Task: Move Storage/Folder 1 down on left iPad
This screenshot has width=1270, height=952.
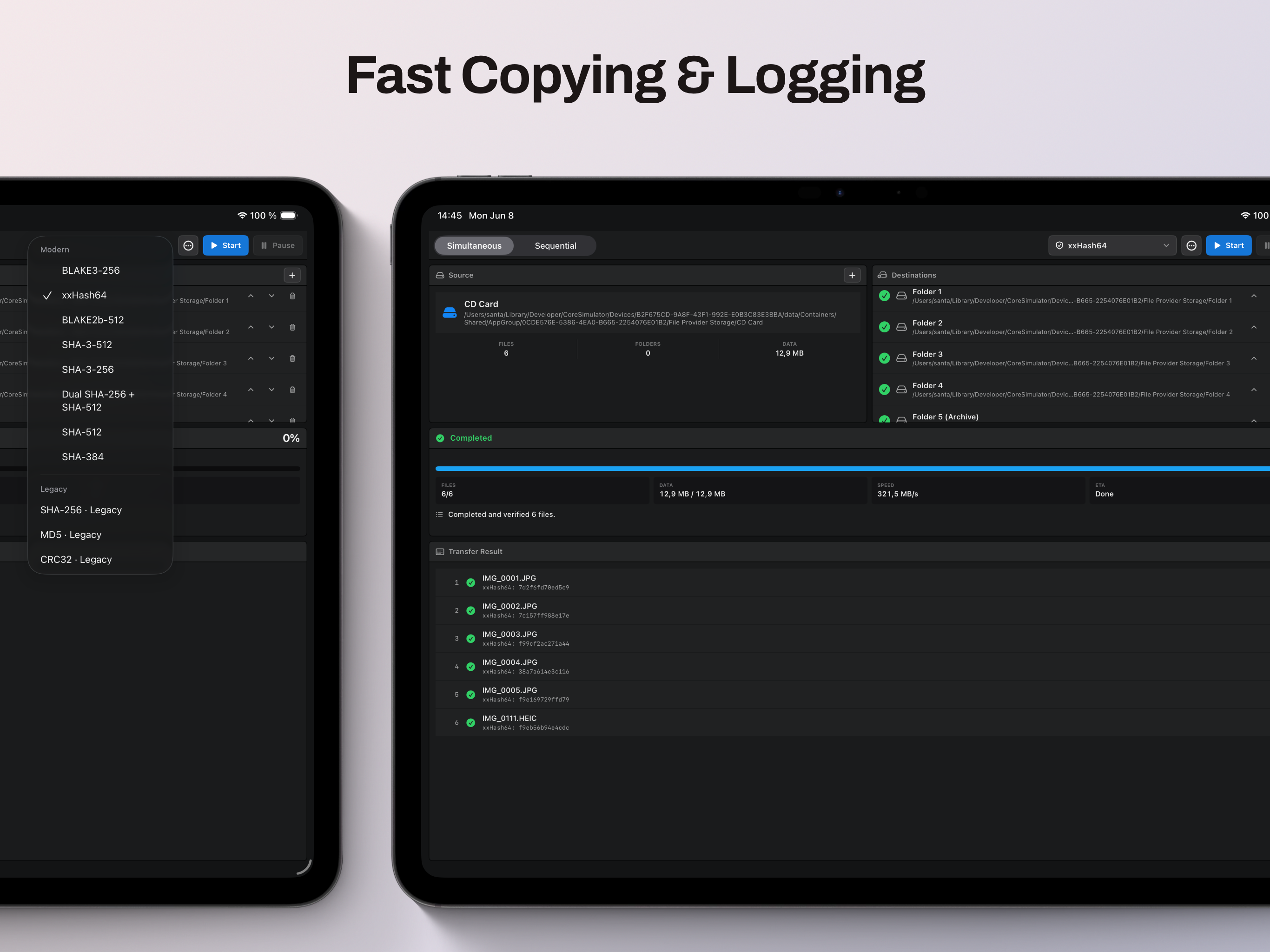Action: click(x=271, y=296)
